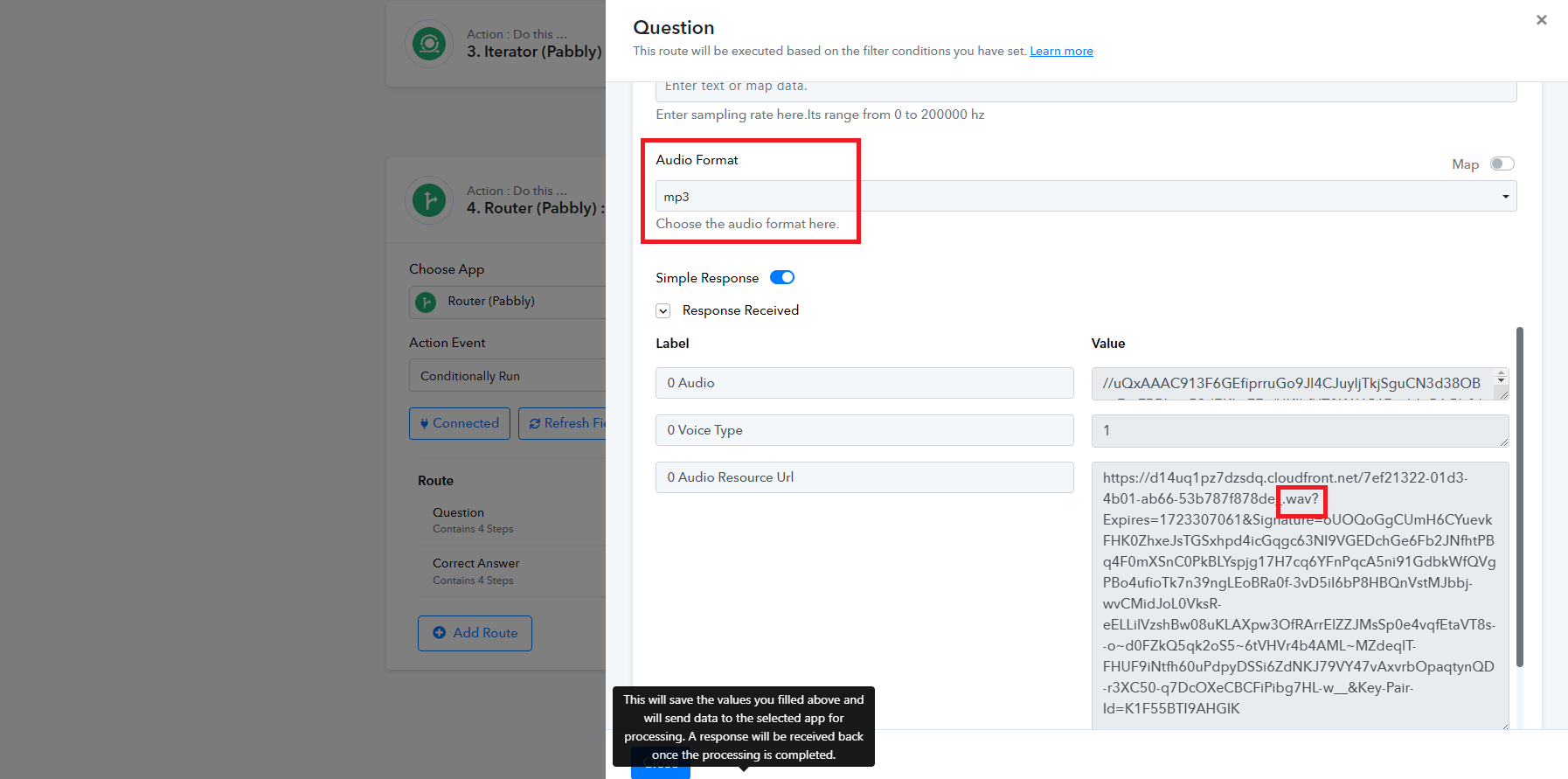Viewport: 1568px width, 779px height.
Task: Click the Iterator (Pabbly) step icon
Action: pos(429,43)
